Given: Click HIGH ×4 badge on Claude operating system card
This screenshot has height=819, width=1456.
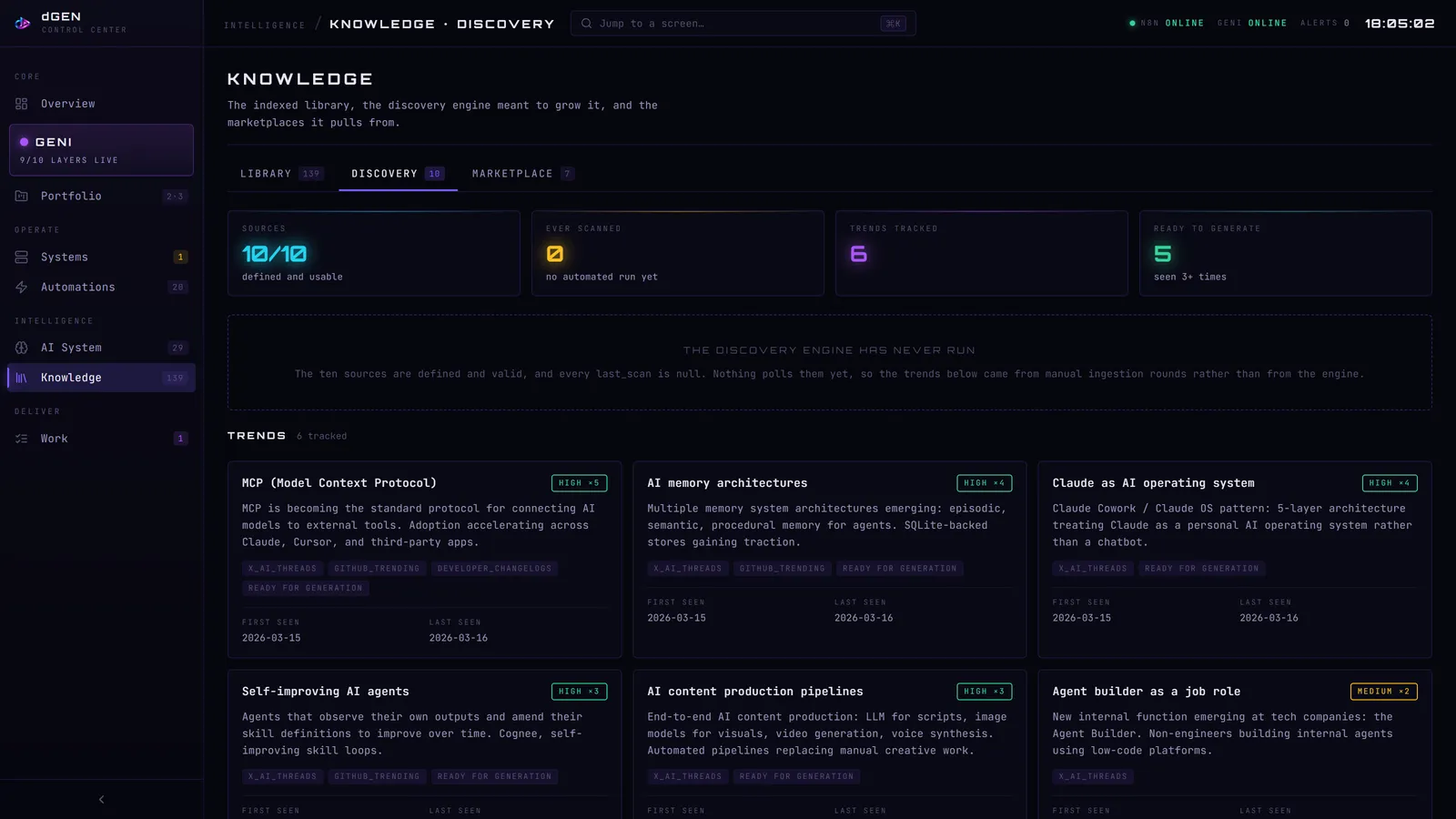Looking at the screenshot, I should coord(1390,483).
